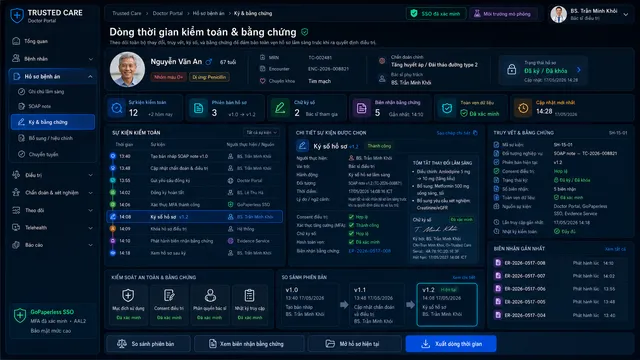Viewport: 640px width, 360px height.
Task: Click the Chữ ký số pen icon
Action: click(280, 108)
